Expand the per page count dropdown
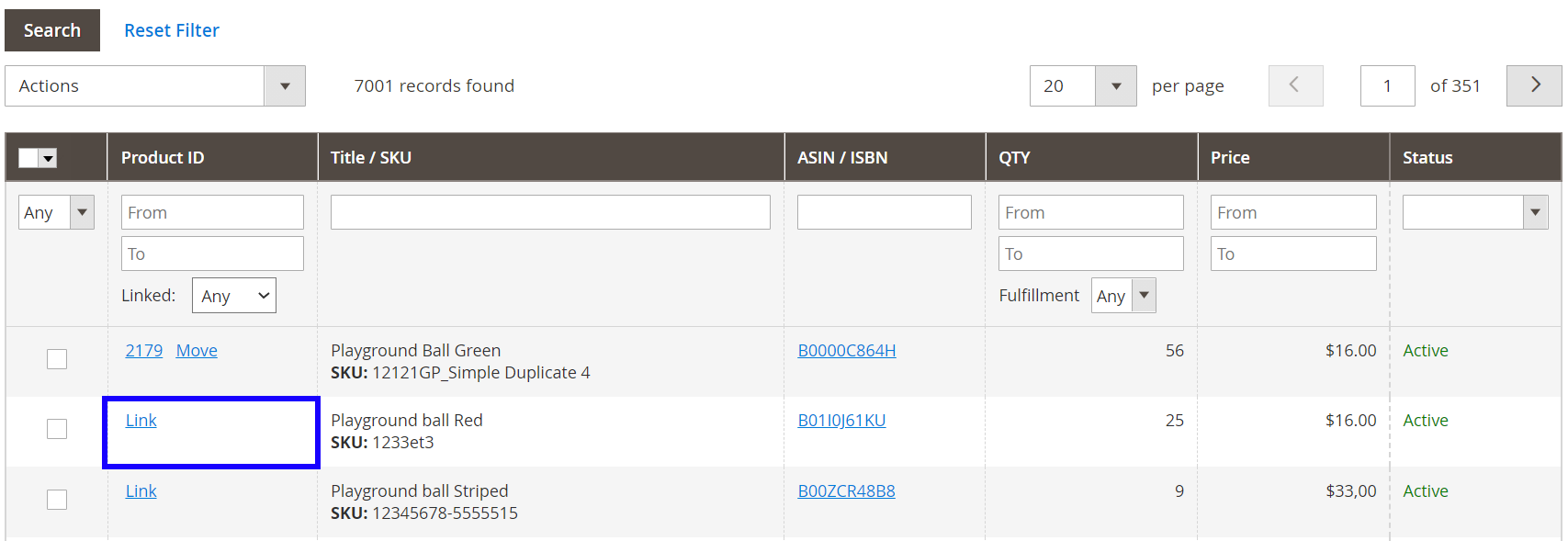 click(1115, 85)
